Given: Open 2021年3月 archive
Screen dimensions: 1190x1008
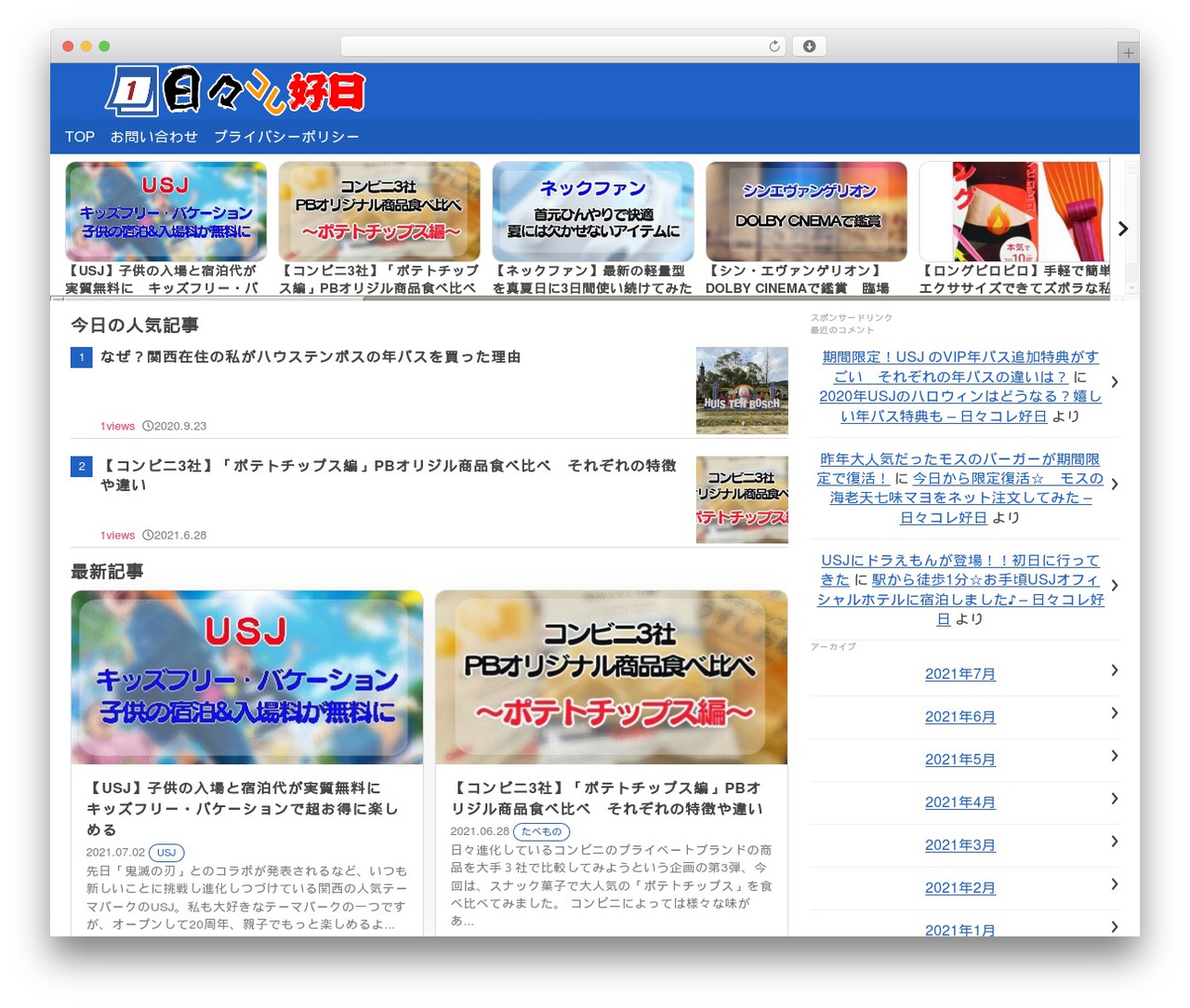Looking at the screenshot, I should [x=960, y=845].
